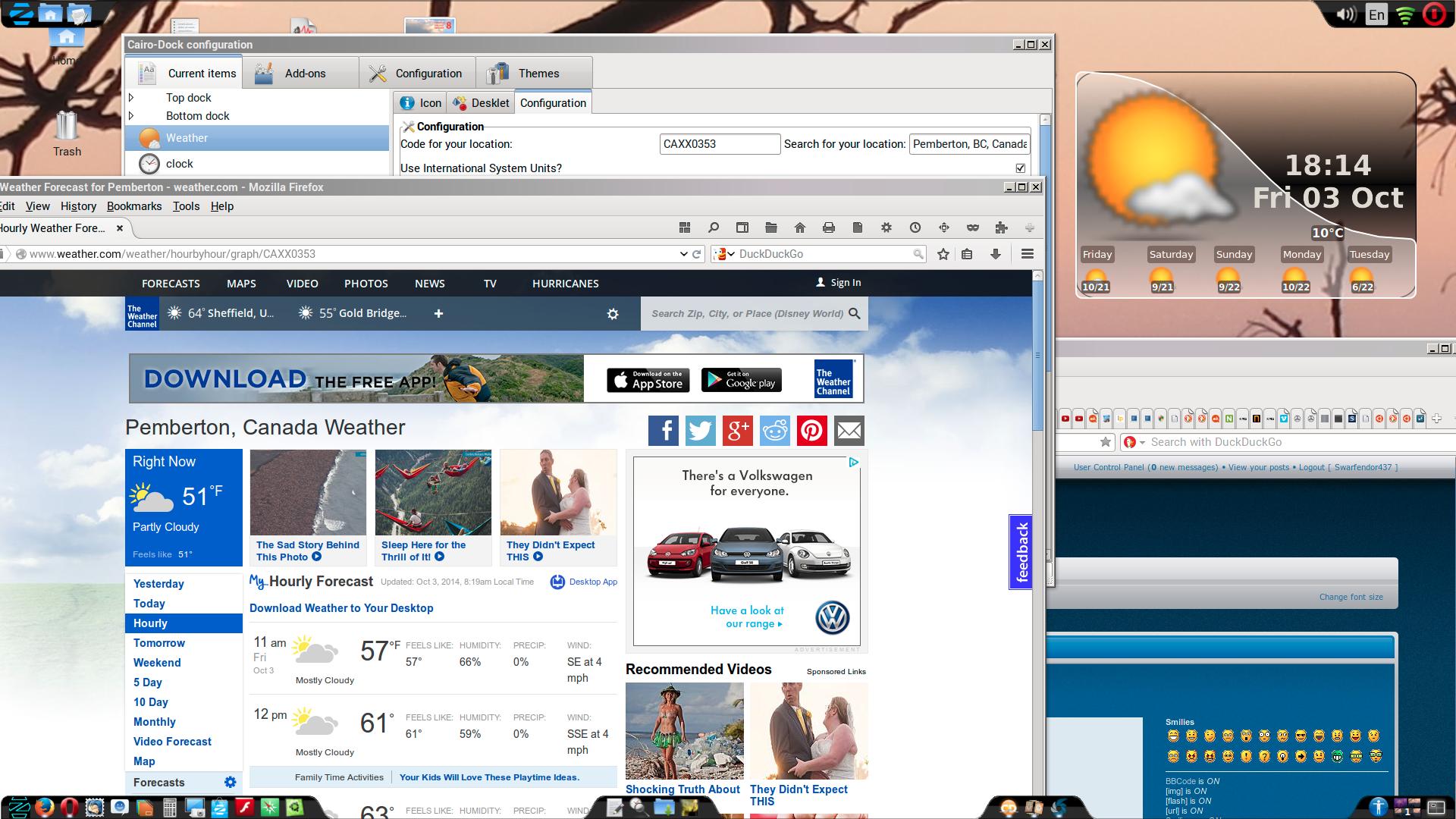Toggle Use International System Units checkbox
The height and width of the screenshot is (819, 1456).
pos(1020,168)
